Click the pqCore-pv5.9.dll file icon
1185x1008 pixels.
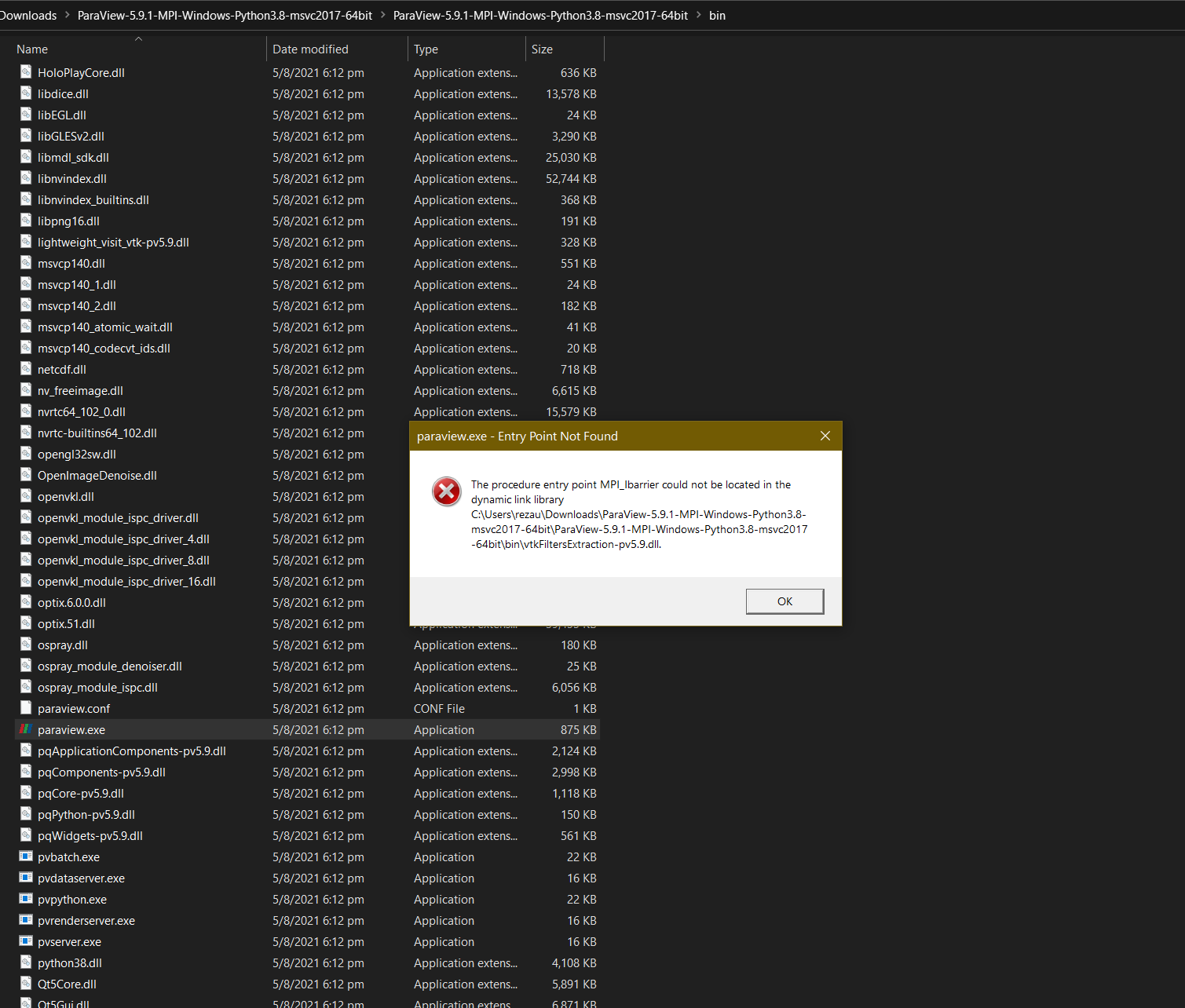(x=26, y=793)
